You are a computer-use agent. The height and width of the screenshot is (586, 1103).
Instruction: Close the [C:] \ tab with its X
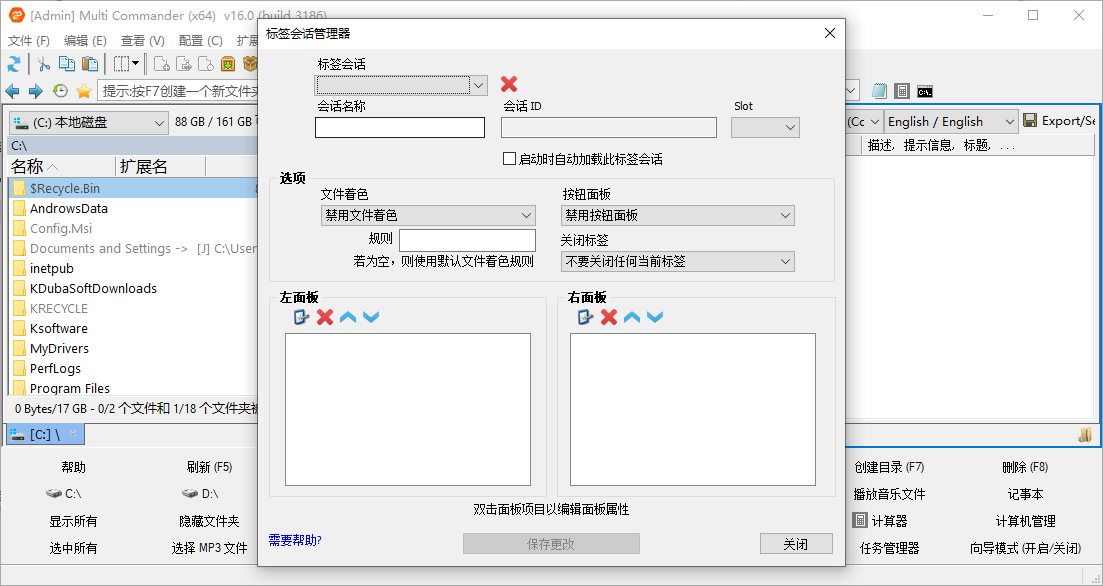(x=73, y=433)
